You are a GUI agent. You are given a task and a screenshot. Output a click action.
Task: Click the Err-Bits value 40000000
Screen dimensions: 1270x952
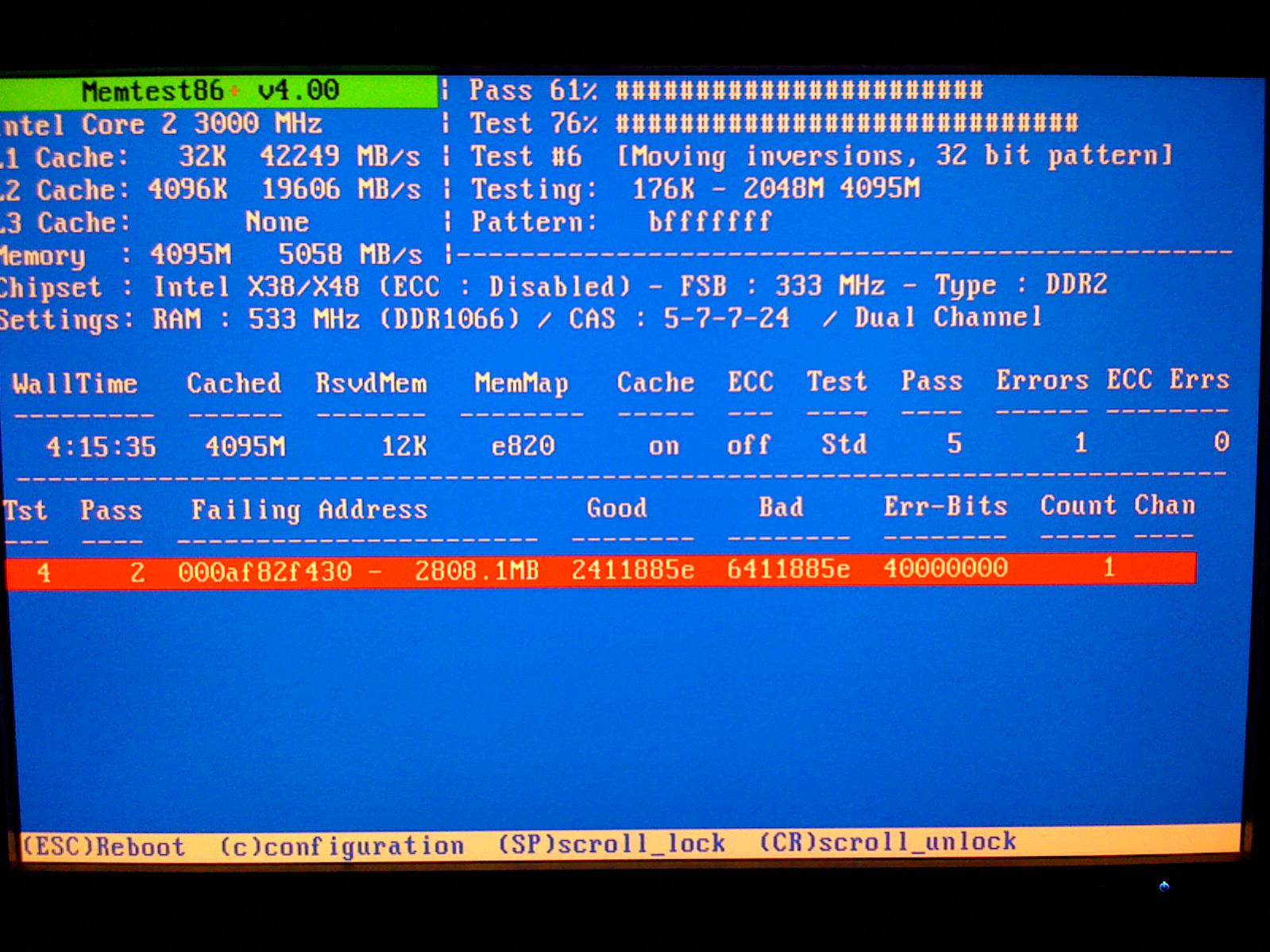946,569
